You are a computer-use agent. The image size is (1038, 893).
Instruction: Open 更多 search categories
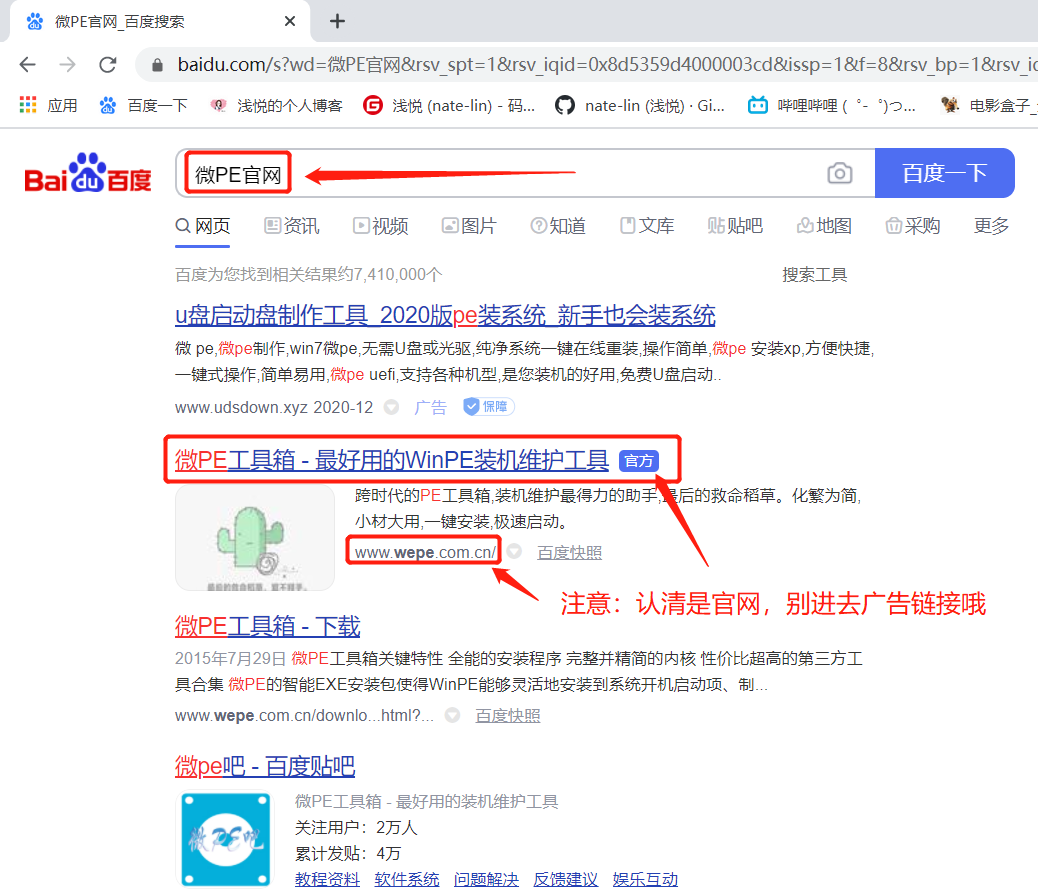tap(991, 226)
